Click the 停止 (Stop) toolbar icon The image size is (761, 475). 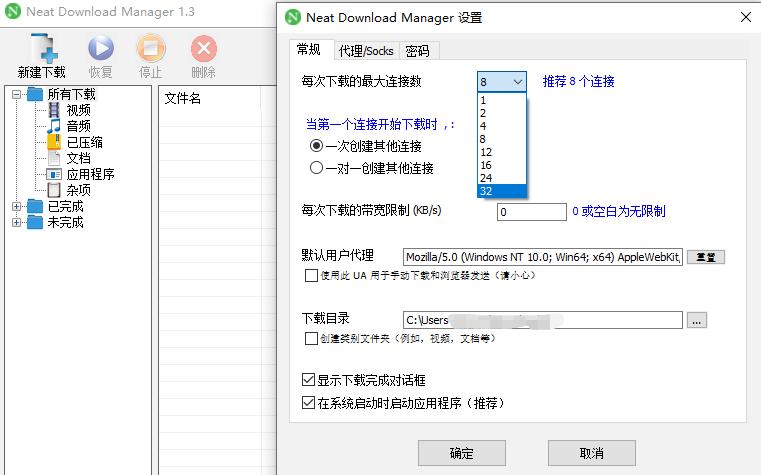[151, 49]
